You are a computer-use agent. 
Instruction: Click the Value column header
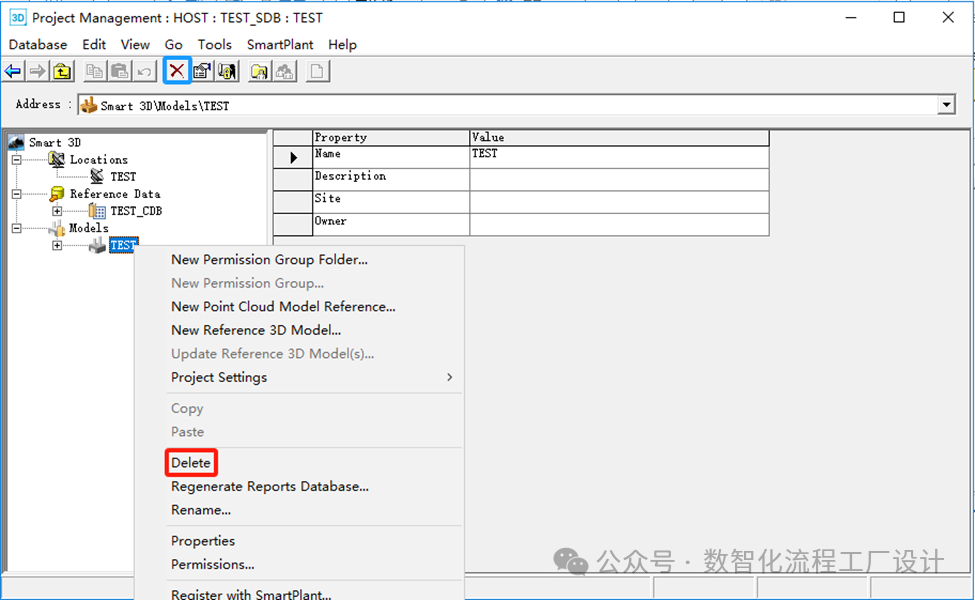[x=619, y=137]
